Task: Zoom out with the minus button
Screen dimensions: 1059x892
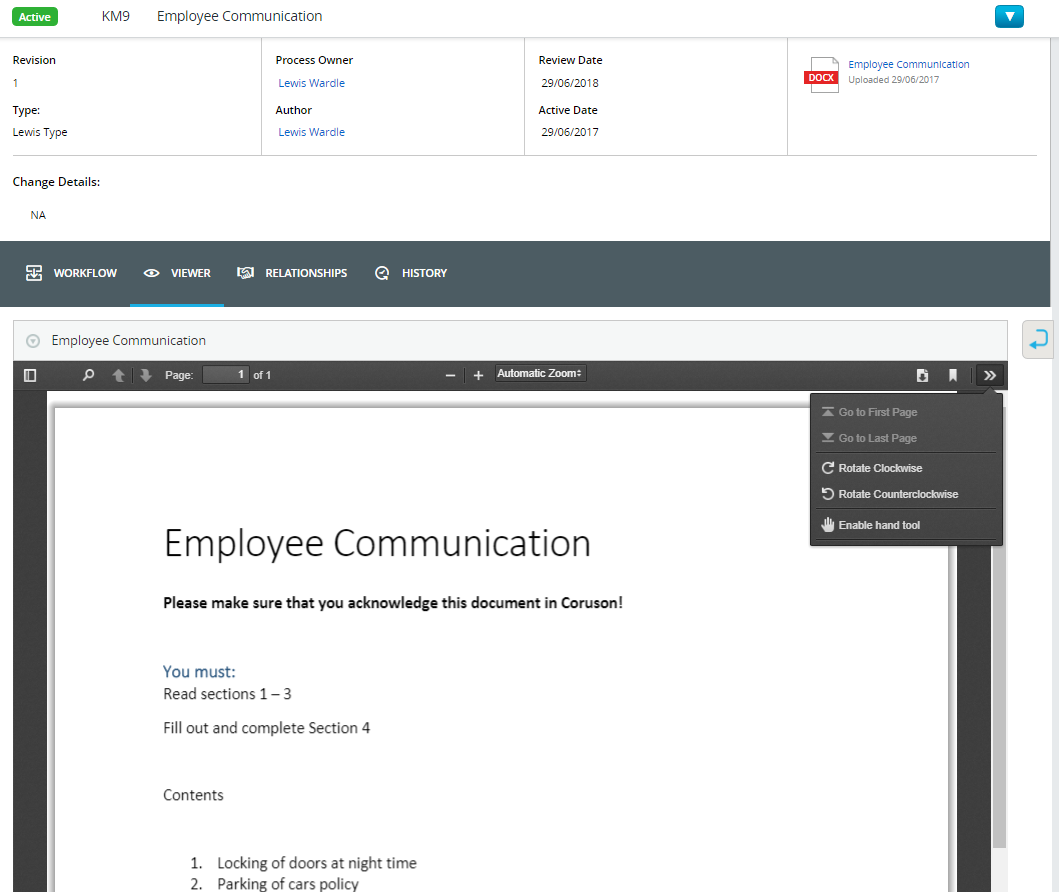Action: pos(450,375)
